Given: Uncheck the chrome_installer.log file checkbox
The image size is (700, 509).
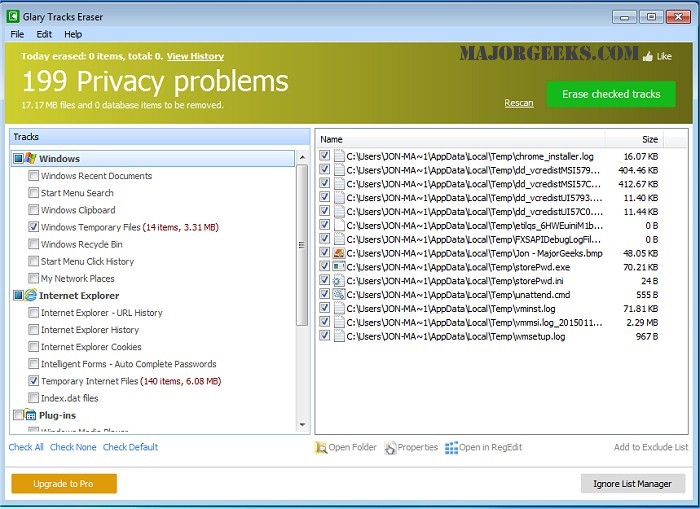Looking at the screenshot, I should pos(324,156).
